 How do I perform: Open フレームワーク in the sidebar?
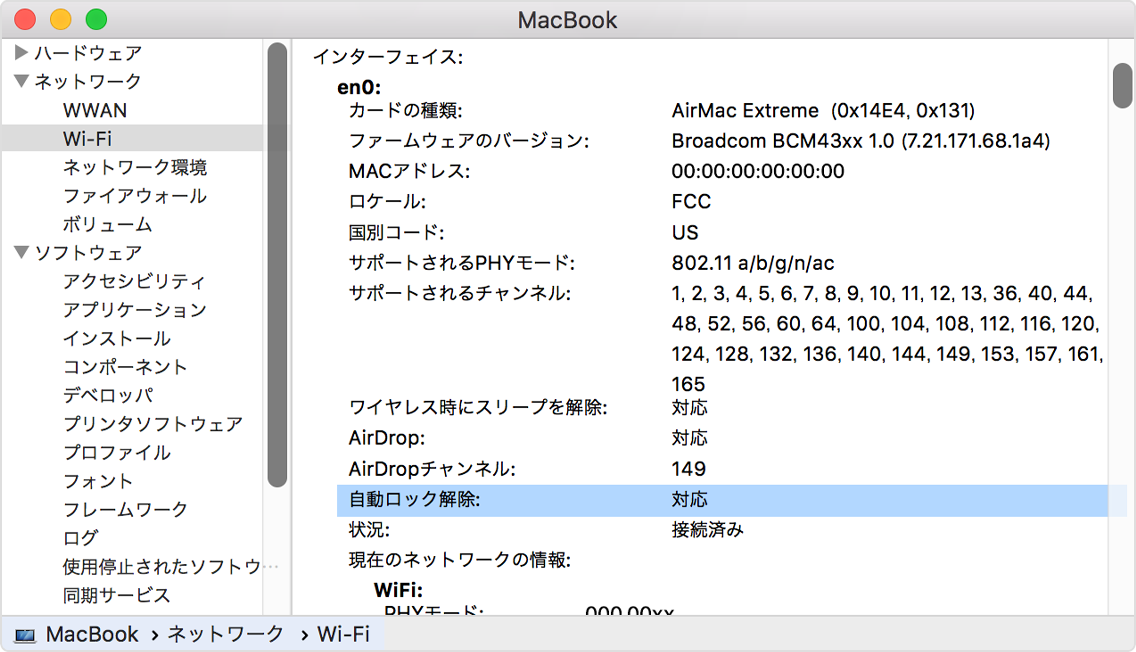tap(125, 509)
